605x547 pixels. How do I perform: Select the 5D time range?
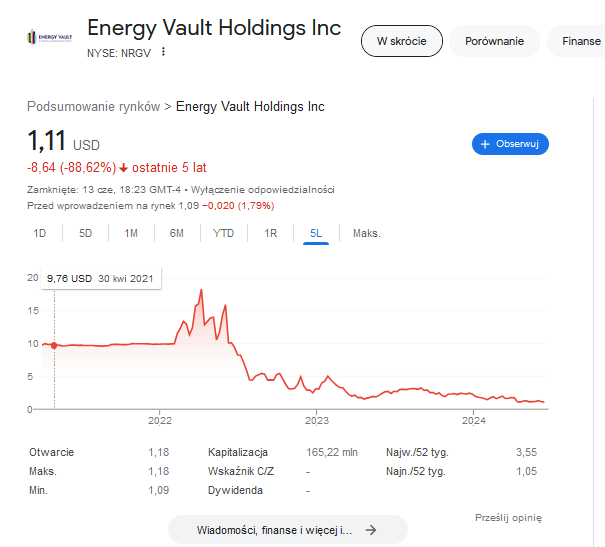[85, 233]
